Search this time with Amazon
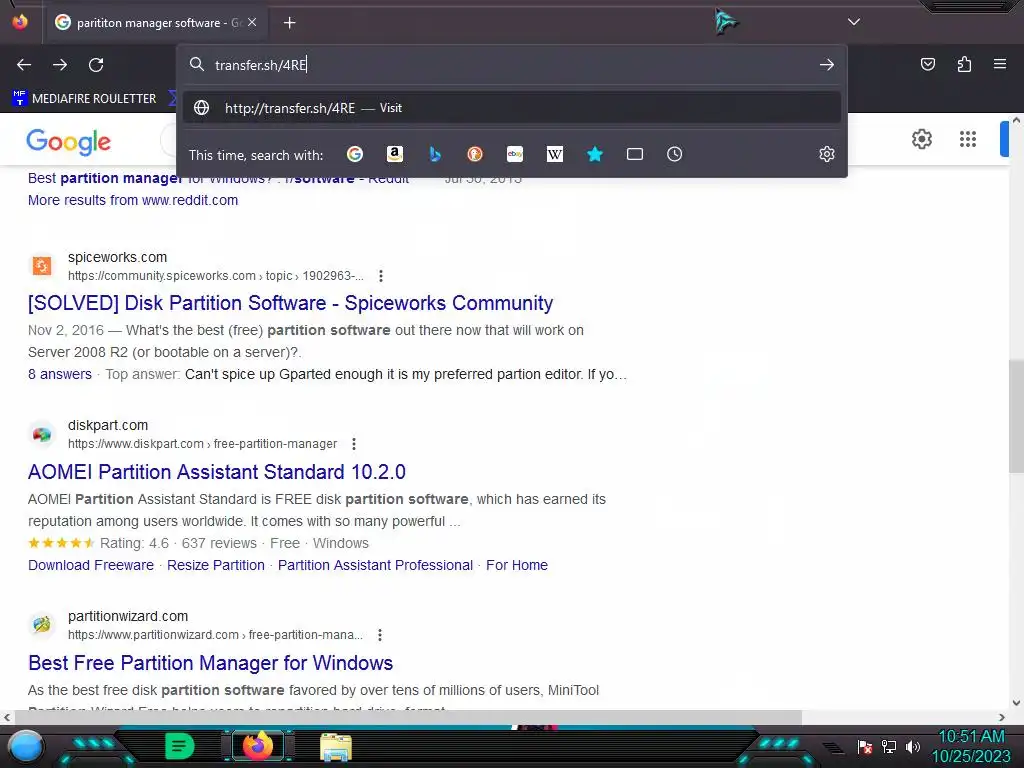Screen dimensions: 1024x768 [394, 154]
